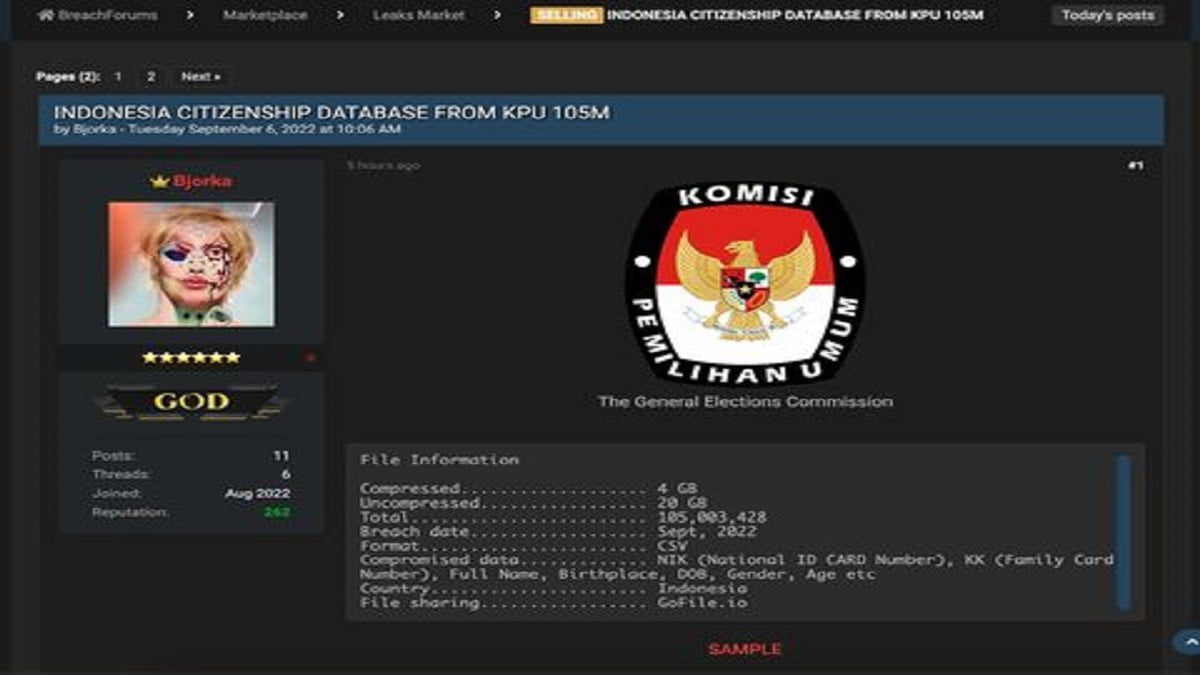Click the yellow SELLING tag
Screen dimensions: 1200x675
click(x=566, y=15)
